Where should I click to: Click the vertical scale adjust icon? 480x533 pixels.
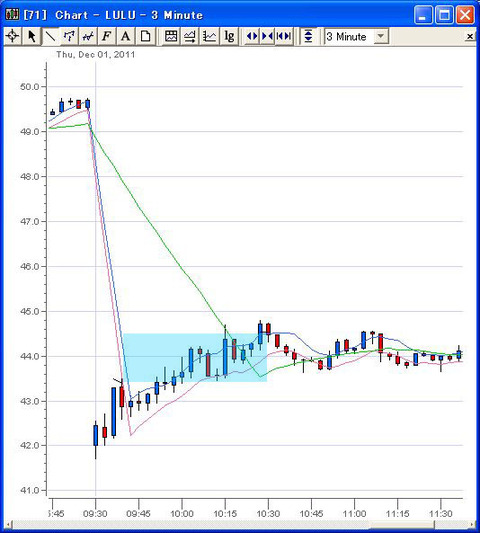[308, 36]
